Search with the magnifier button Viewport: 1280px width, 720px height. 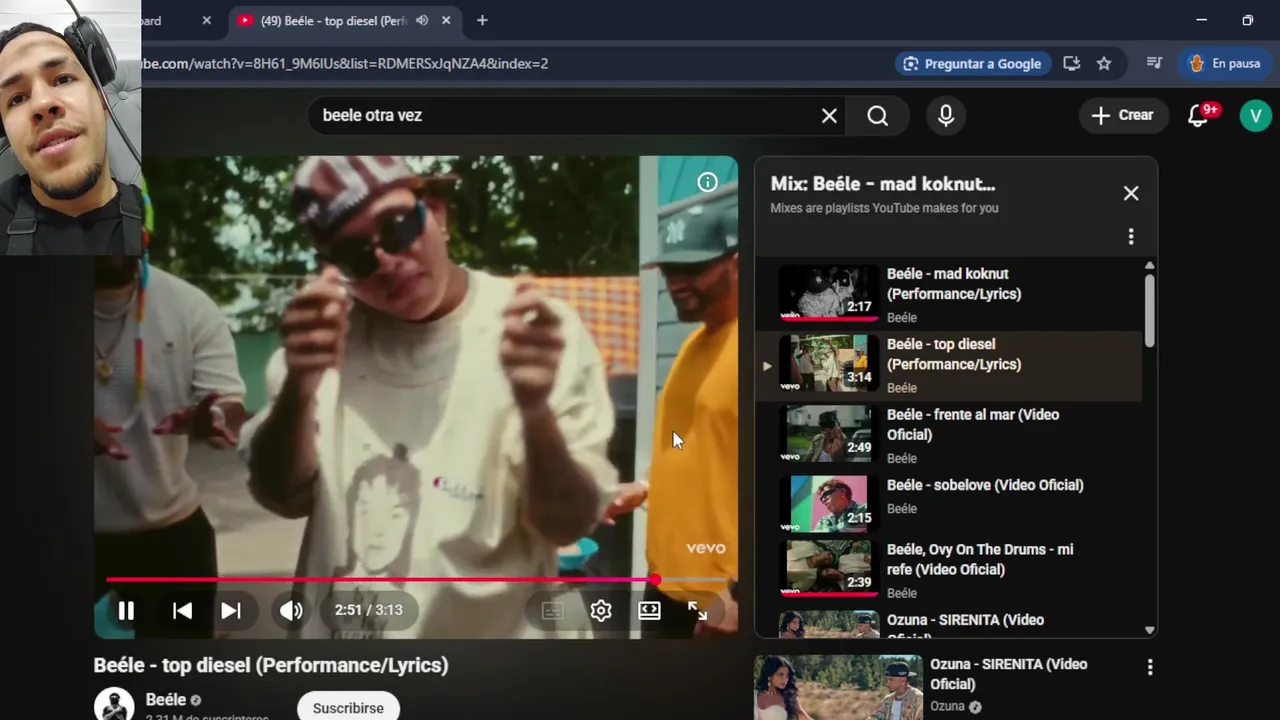click(877, 116)
